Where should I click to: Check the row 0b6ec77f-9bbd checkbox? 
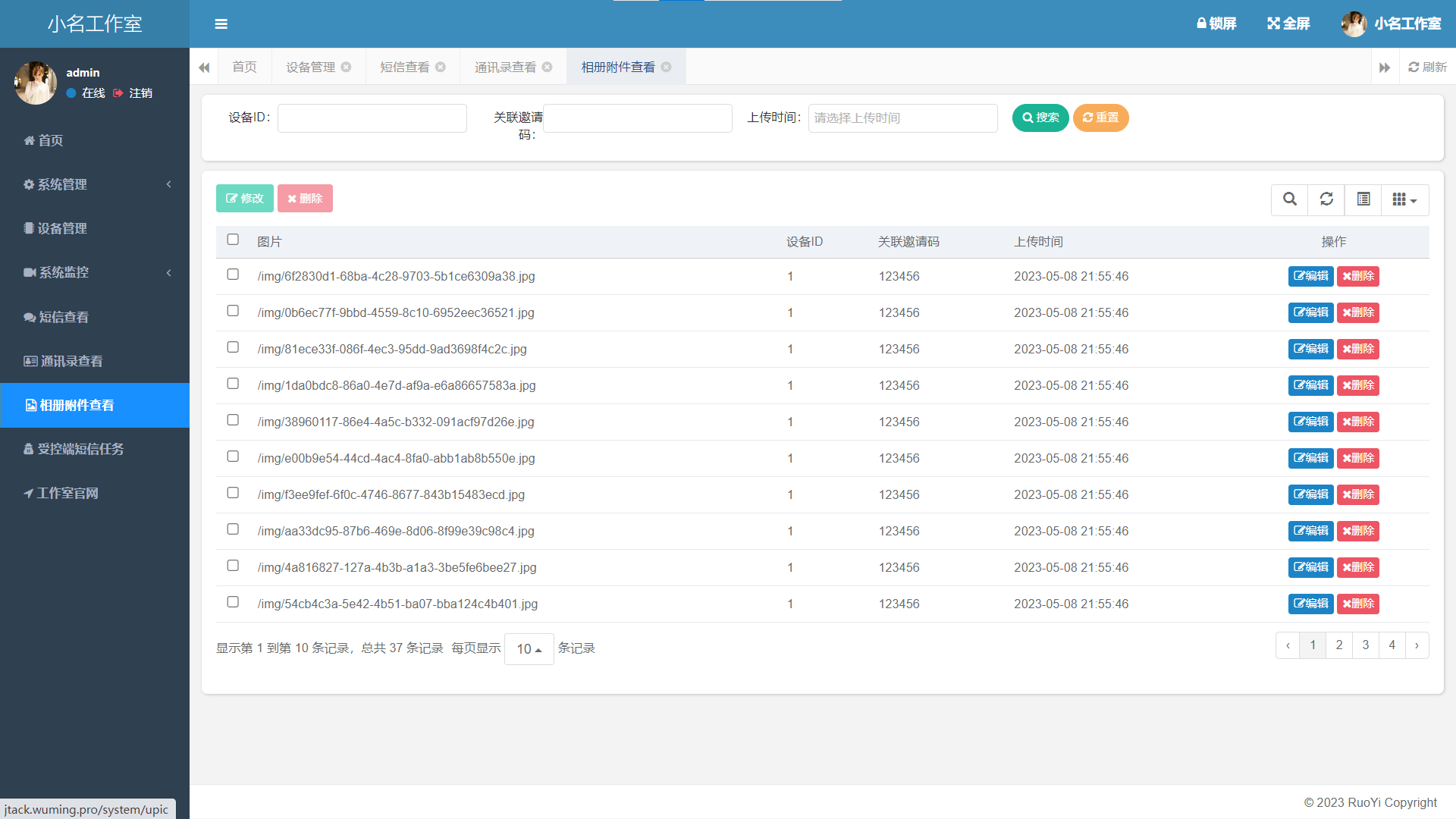click(x=233, y=311)
